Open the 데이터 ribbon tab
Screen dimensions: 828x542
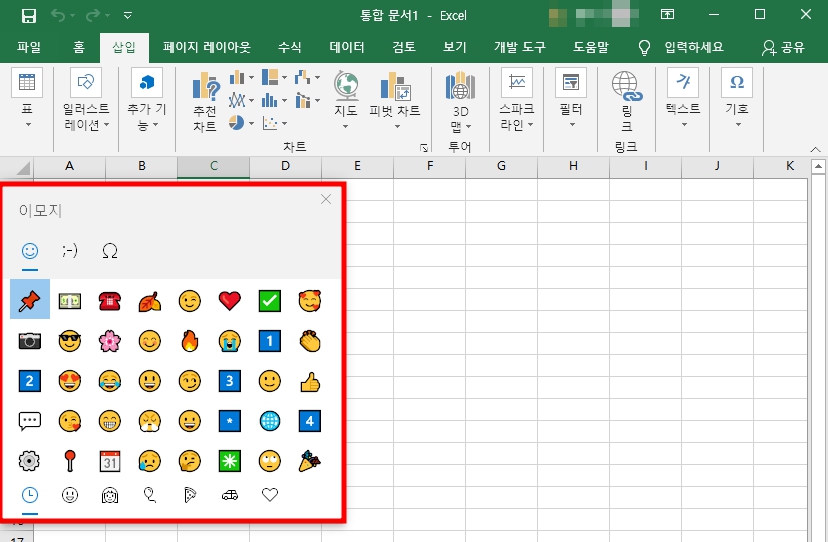tap(347, 48)
